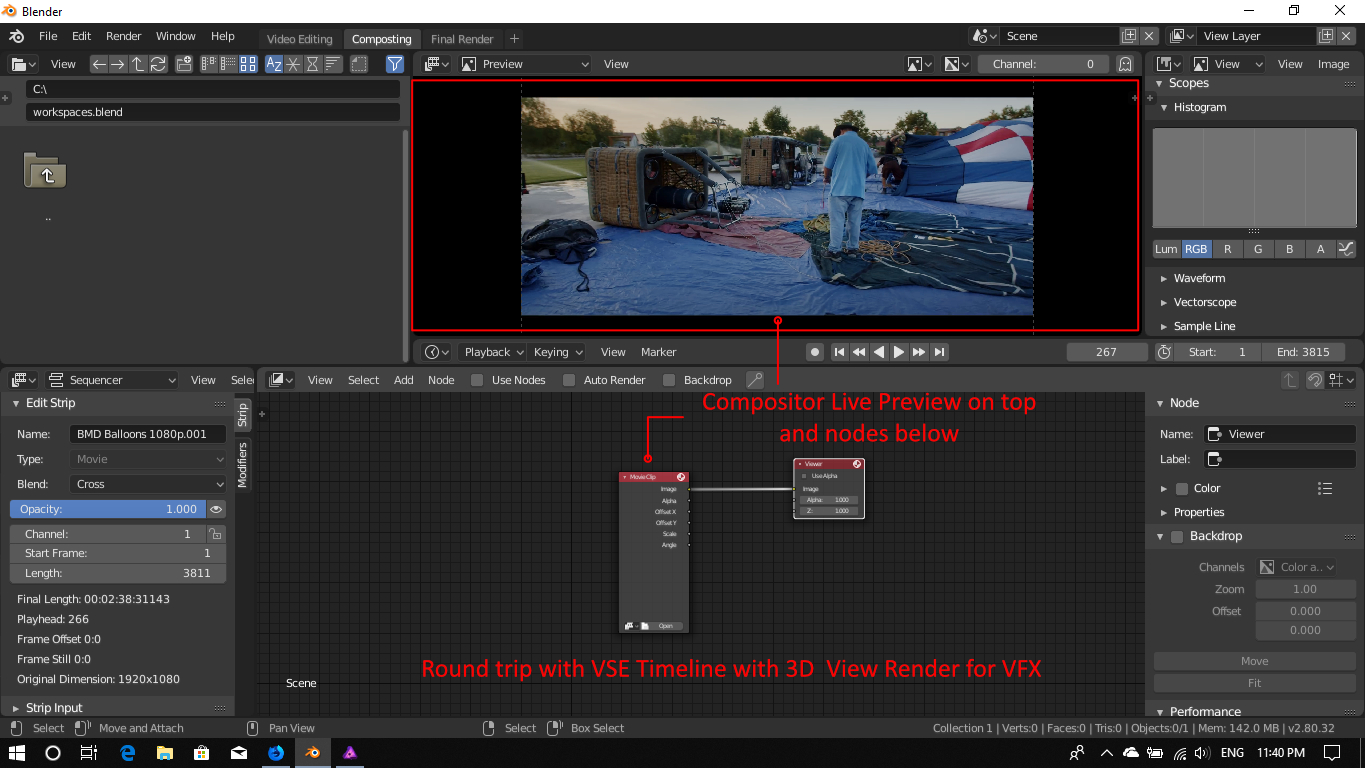Select the alphabetical sort icon

[x=274, y=64]
